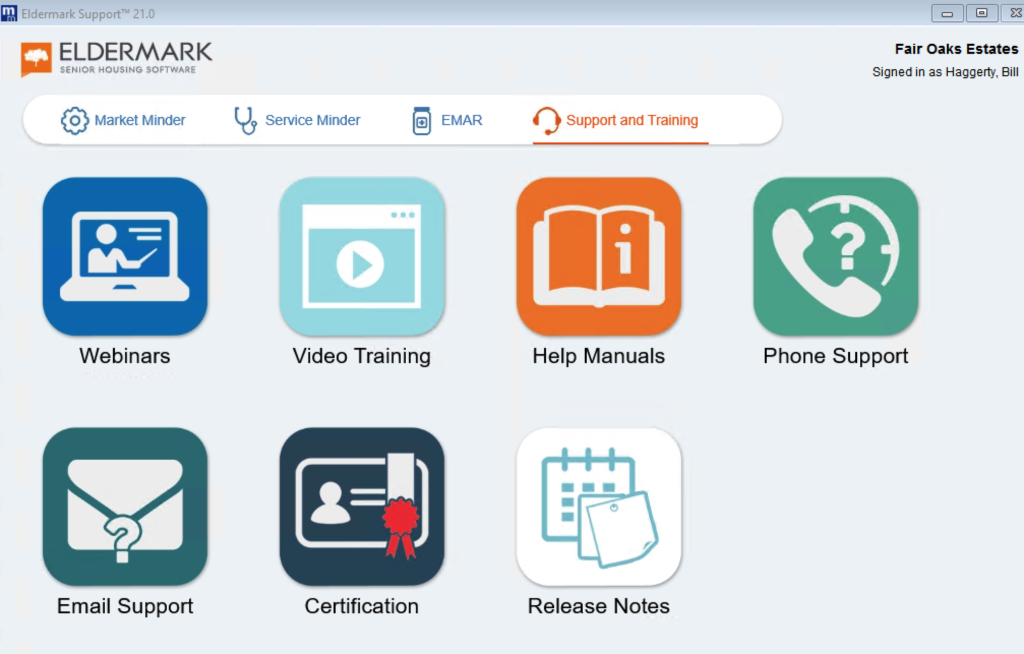Click the Market Minder gear icon

(74, 120)
